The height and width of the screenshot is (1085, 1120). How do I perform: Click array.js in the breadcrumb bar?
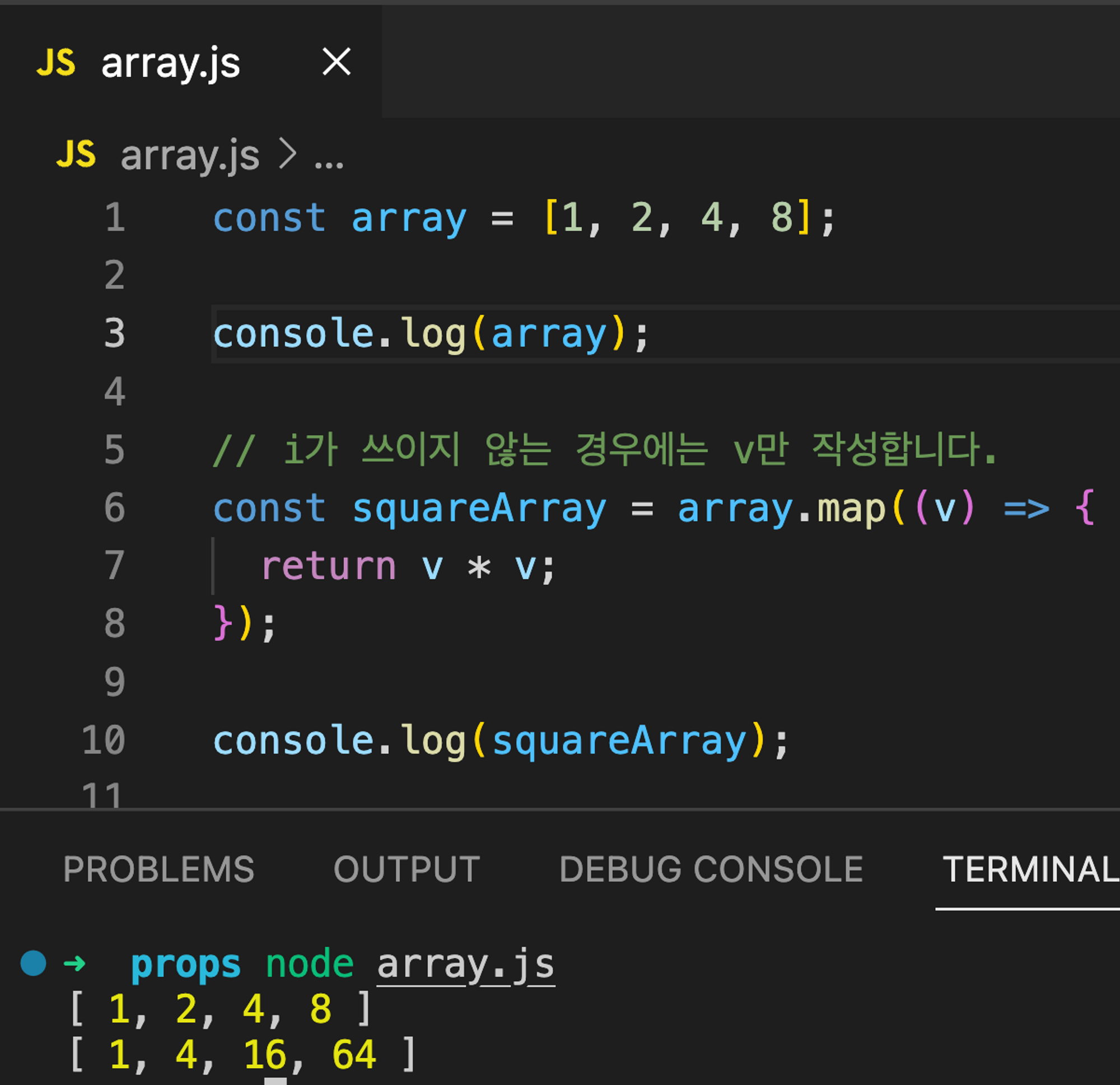190,156
